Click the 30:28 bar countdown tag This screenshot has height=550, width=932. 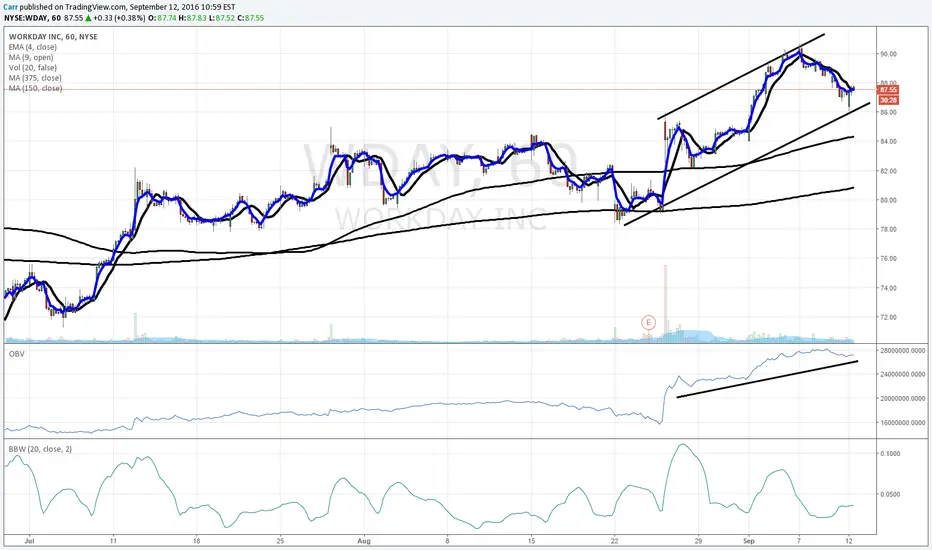click(x=888, y=100)
